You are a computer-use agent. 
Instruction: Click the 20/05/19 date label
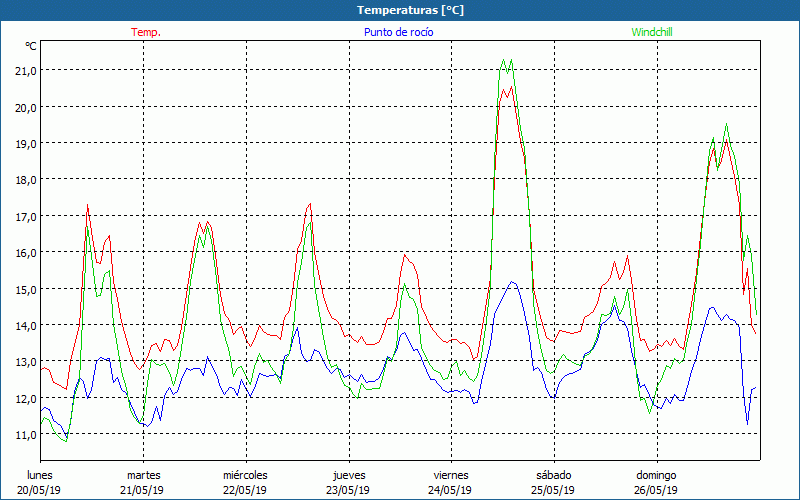click(x=39, y=490)
